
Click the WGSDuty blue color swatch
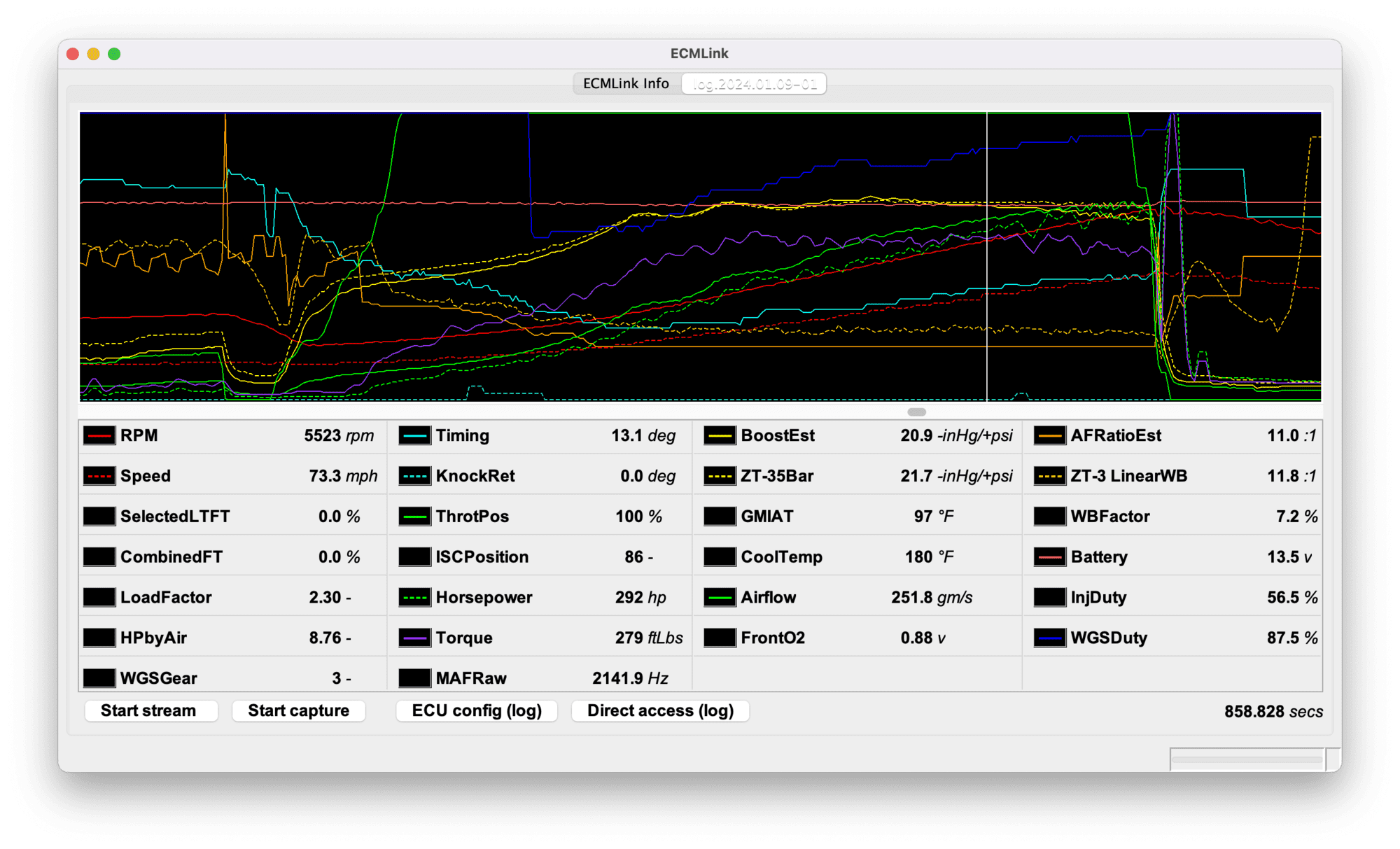(1049, 638)
